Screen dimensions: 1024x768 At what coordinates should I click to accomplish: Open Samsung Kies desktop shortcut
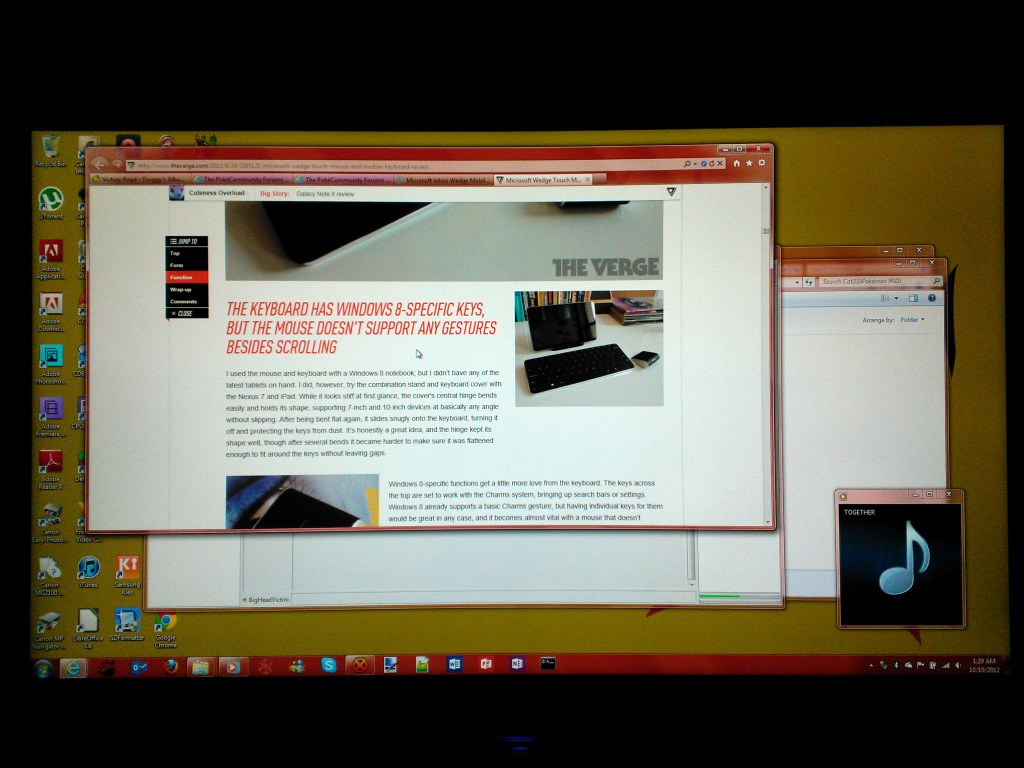[127, 572]
